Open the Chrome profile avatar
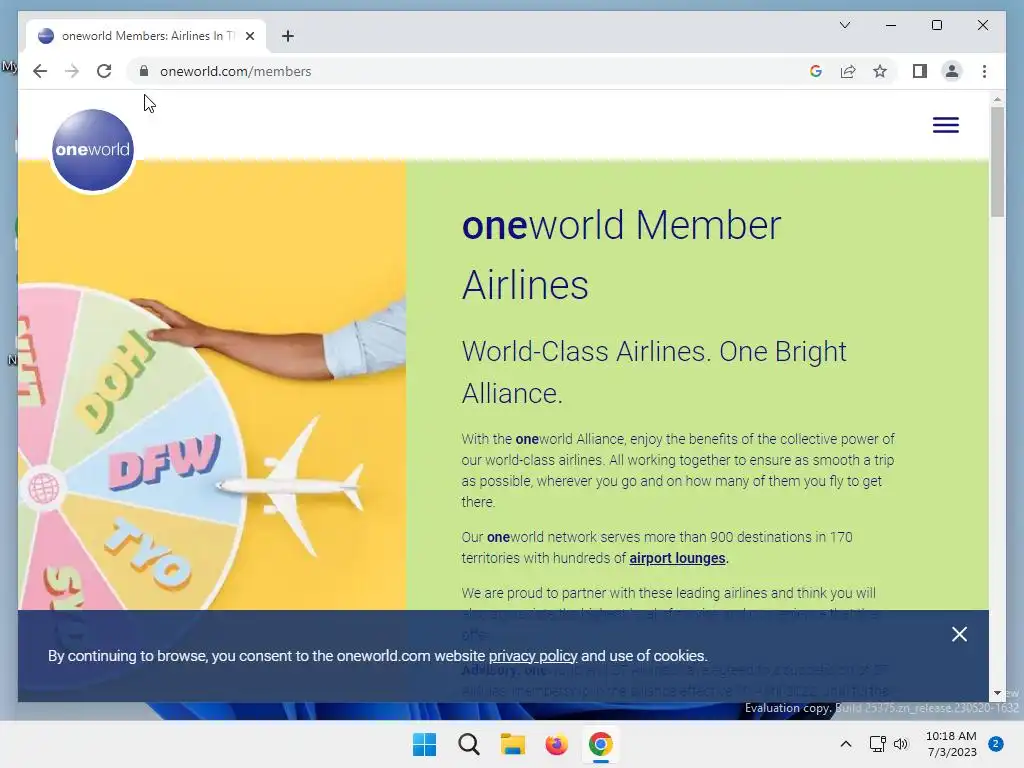 click(952, 71)
